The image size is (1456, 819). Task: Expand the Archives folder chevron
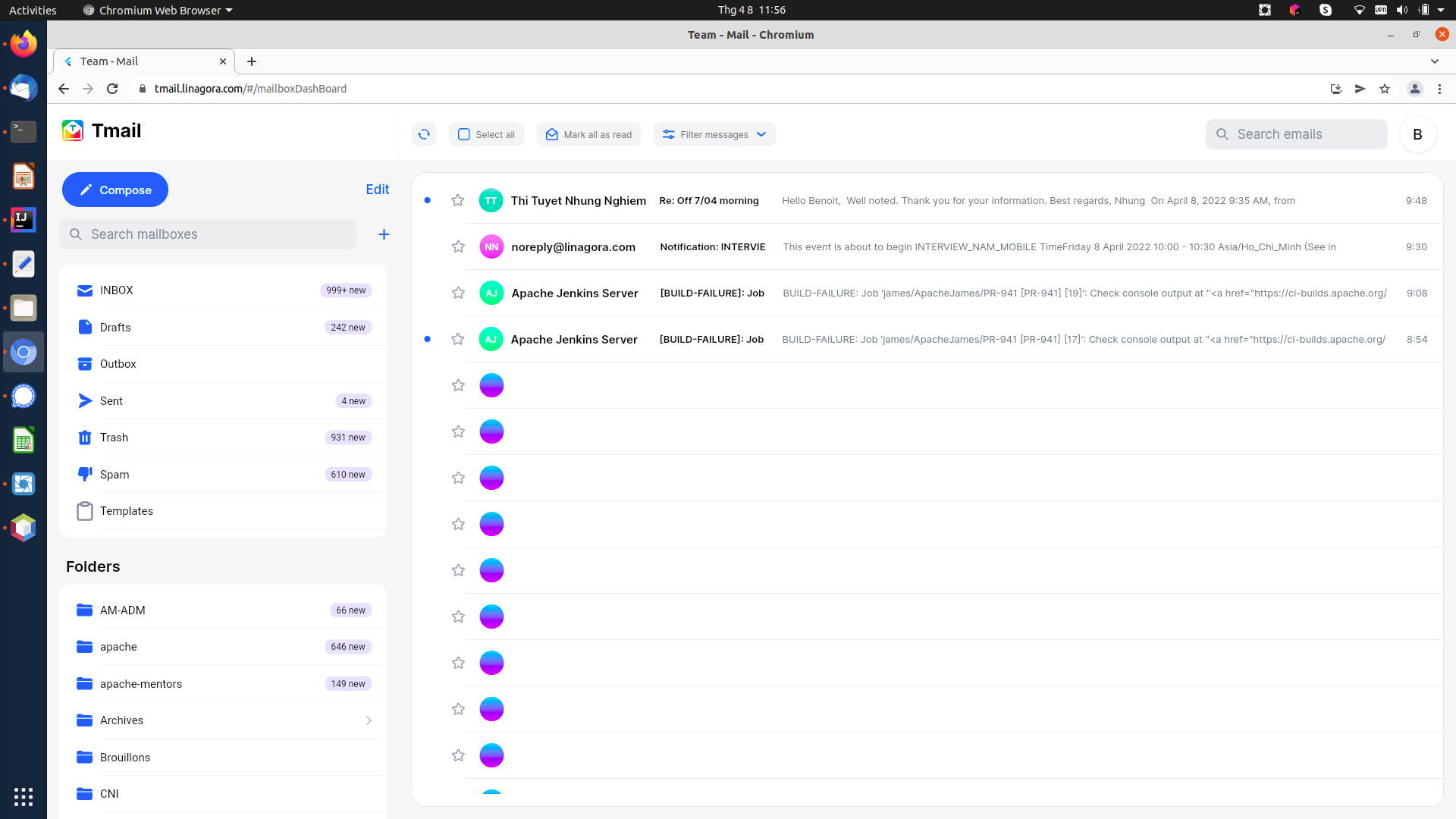(369, 720)
